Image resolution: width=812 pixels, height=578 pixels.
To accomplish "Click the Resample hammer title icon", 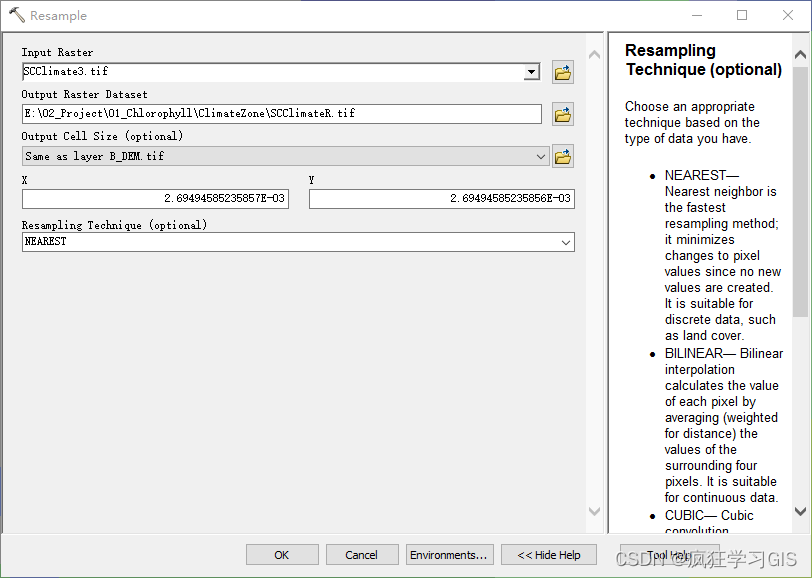I will point(17,15).
